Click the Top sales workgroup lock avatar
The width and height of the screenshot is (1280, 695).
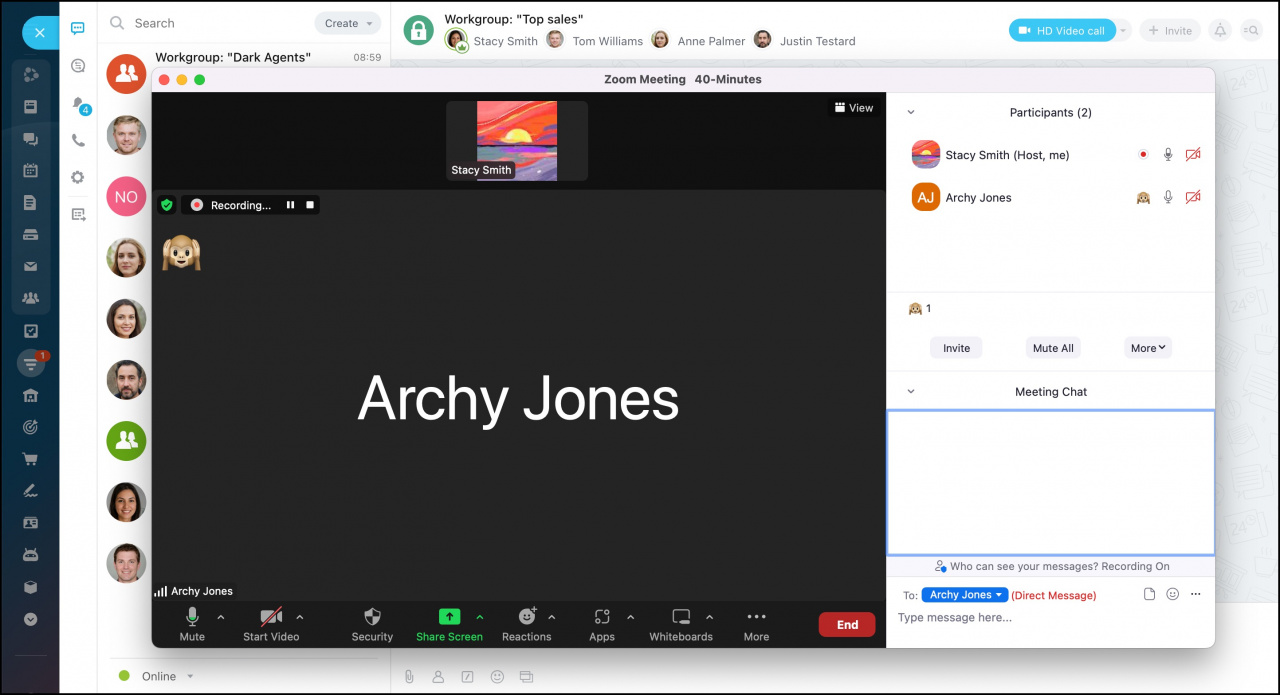(419, 30)
